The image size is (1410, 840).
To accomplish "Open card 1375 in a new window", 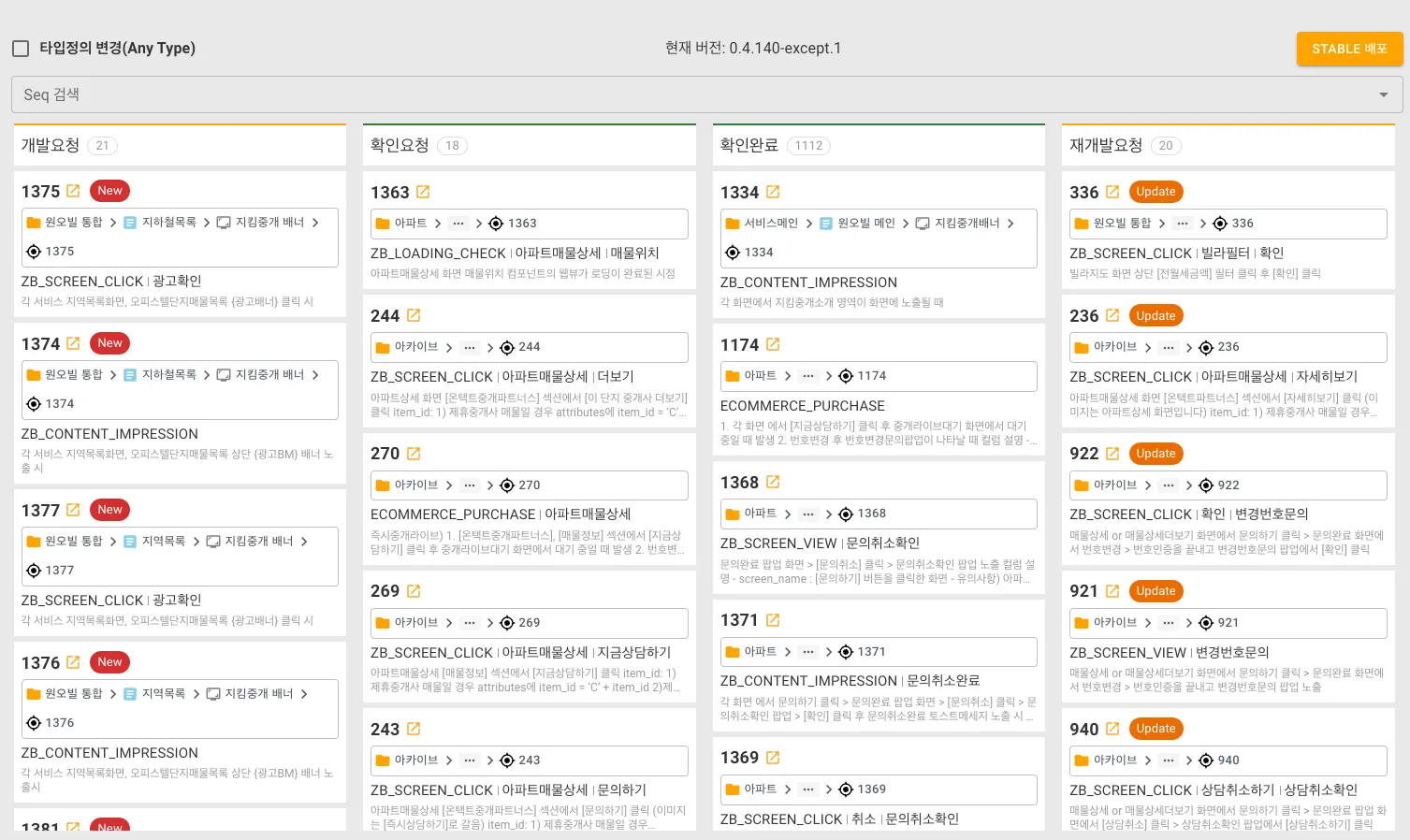I will pos(73,191).
